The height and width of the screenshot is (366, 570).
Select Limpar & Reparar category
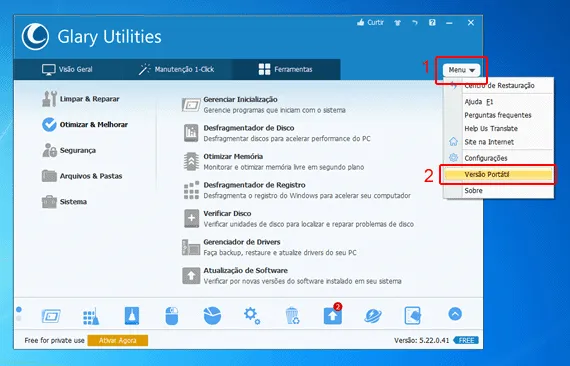click(x=81, y=99)
